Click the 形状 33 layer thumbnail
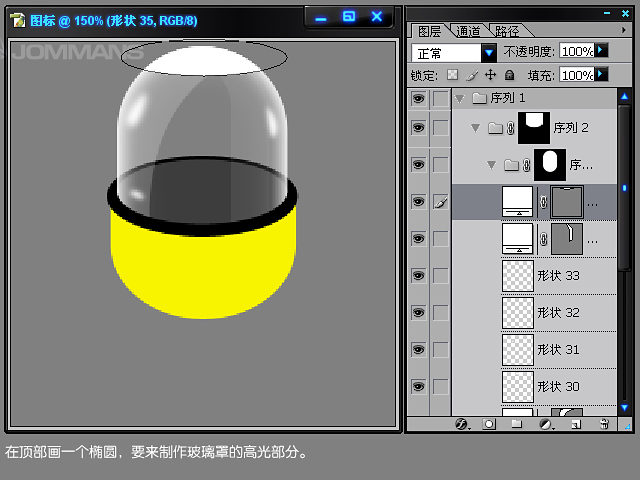Screen dimensions: 640x480 (x=518, y=276)
